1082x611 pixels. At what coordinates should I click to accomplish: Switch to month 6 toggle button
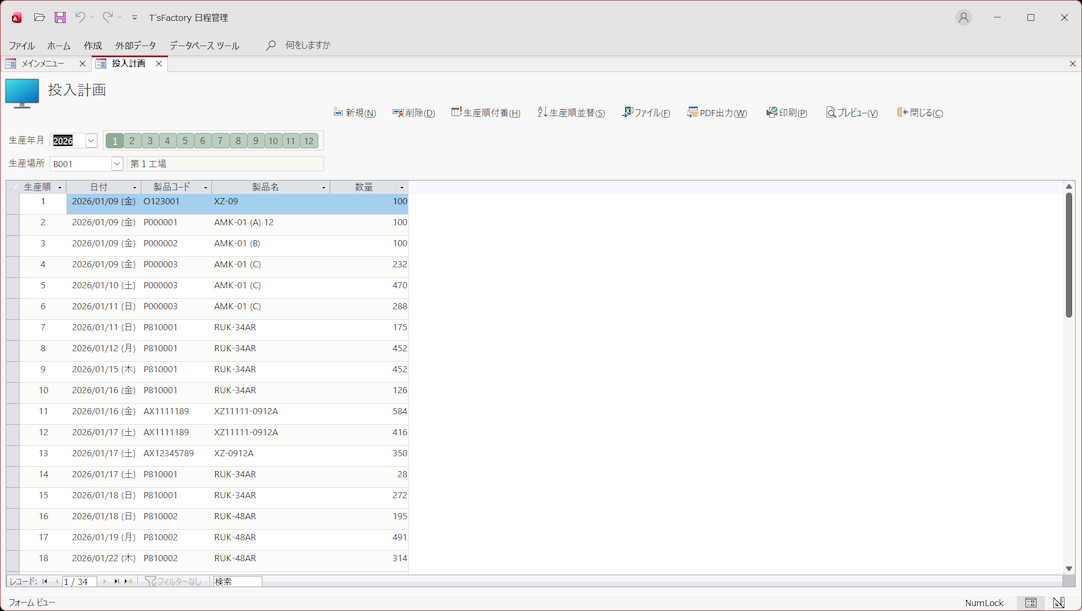point(202,141)
